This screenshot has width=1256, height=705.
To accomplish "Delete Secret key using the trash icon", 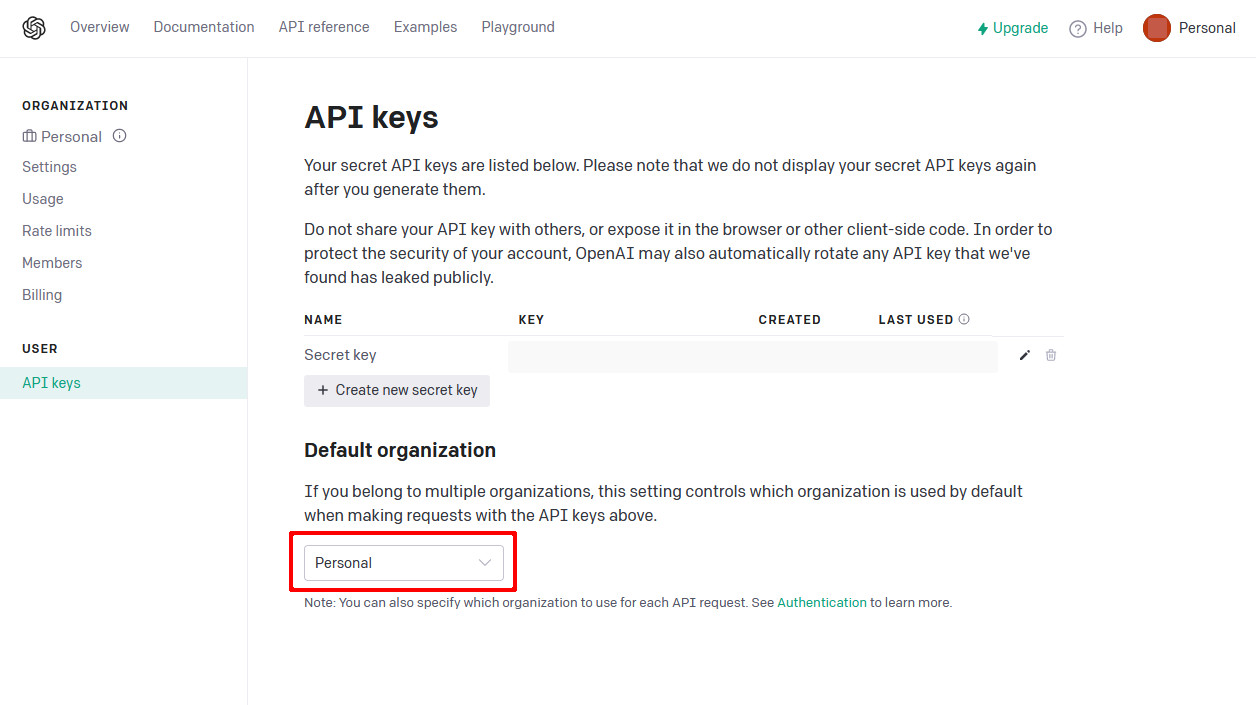I will (x=1051, y=355).
